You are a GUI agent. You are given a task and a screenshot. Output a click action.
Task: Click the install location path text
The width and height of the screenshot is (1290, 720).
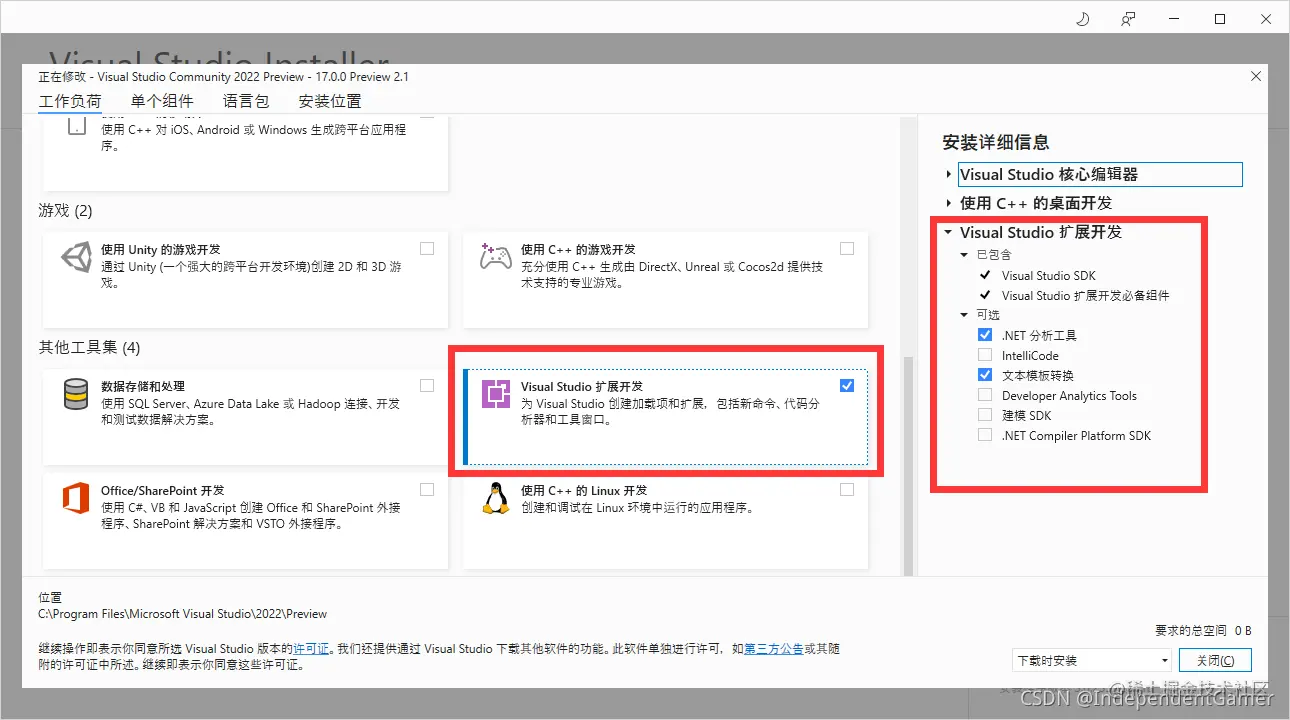pos(182,614)
